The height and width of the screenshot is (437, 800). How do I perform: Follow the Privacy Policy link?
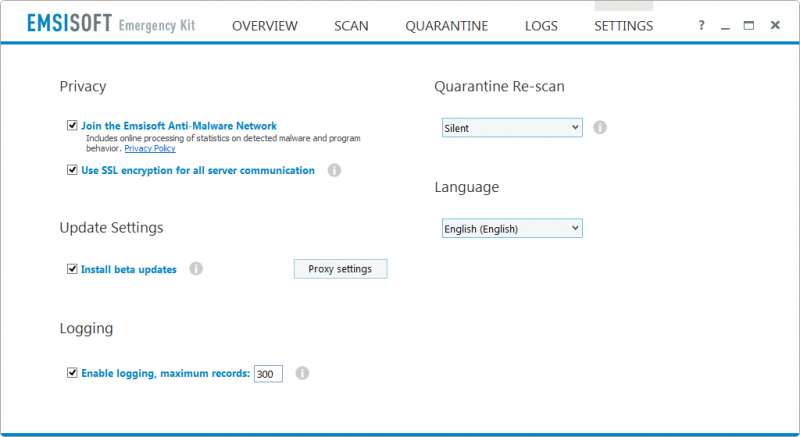150,148
